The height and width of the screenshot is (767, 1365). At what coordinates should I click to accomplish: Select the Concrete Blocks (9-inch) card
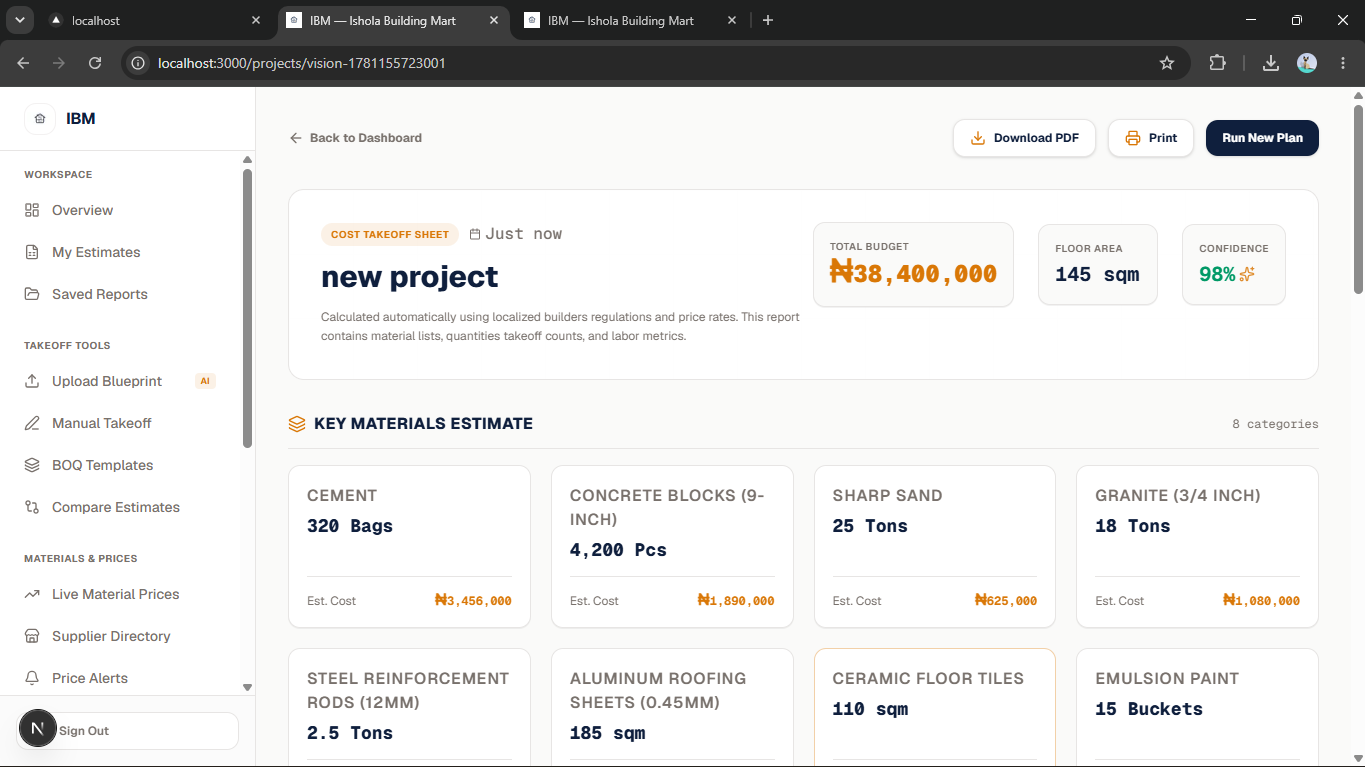pos(672,546)
